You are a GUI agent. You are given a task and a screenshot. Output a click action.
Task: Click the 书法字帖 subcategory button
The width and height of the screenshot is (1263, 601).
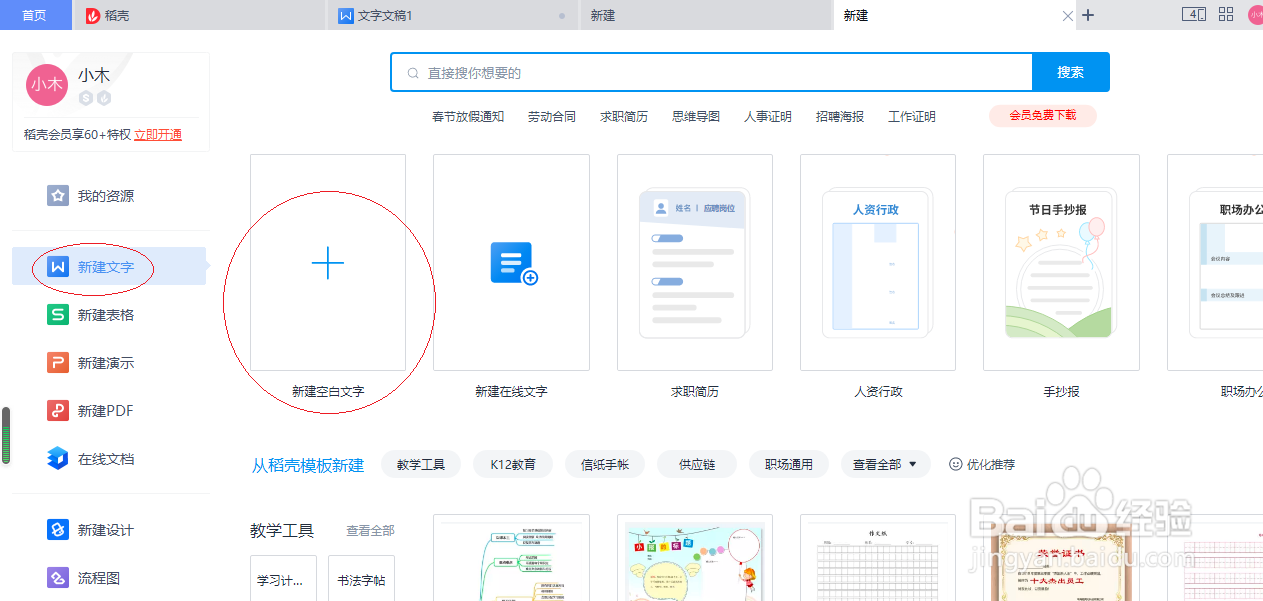(x=361, y=579)
